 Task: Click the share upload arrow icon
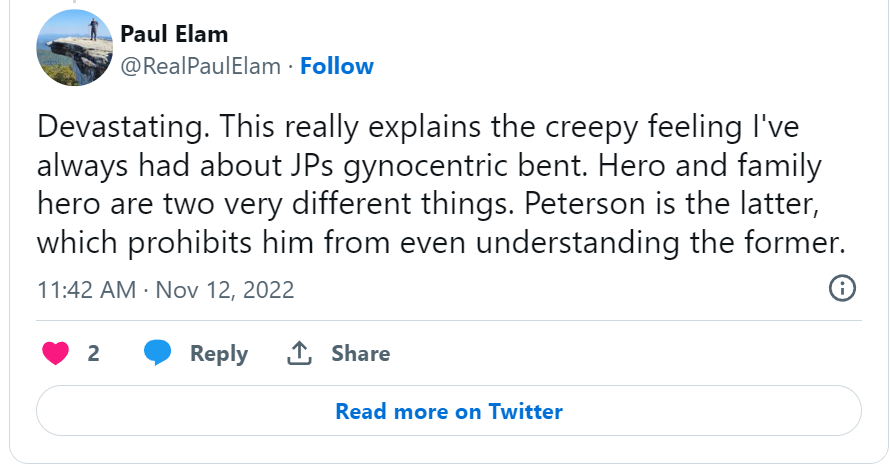click(x=299, y=353)
